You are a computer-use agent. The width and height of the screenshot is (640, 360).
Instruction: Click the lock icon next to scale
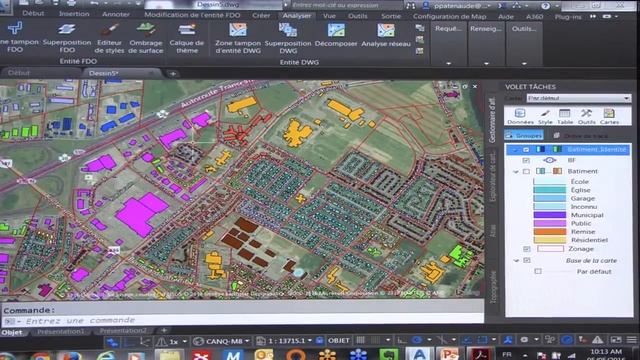[320, 340]
